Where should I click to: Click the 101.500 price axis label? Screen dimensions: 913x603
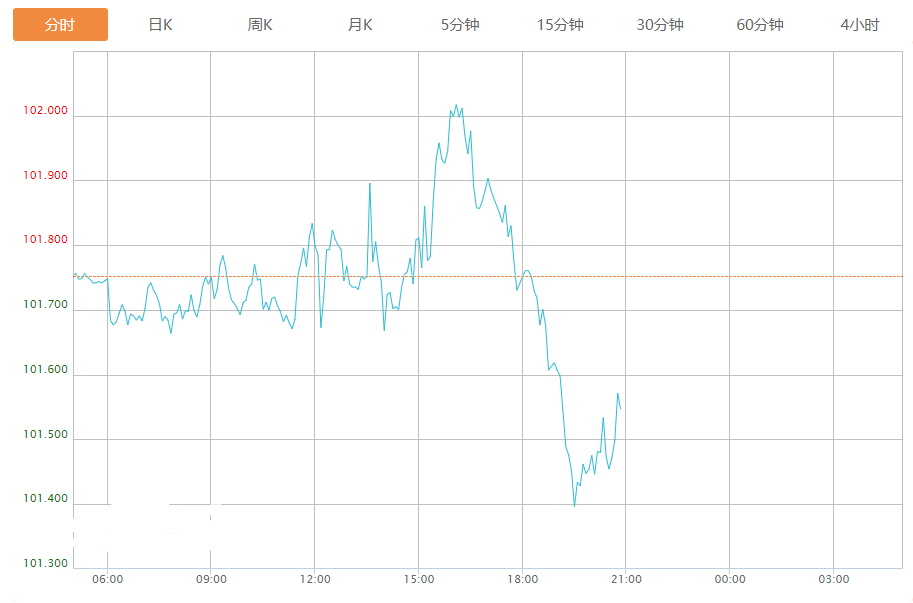click(x=45, y=435)
